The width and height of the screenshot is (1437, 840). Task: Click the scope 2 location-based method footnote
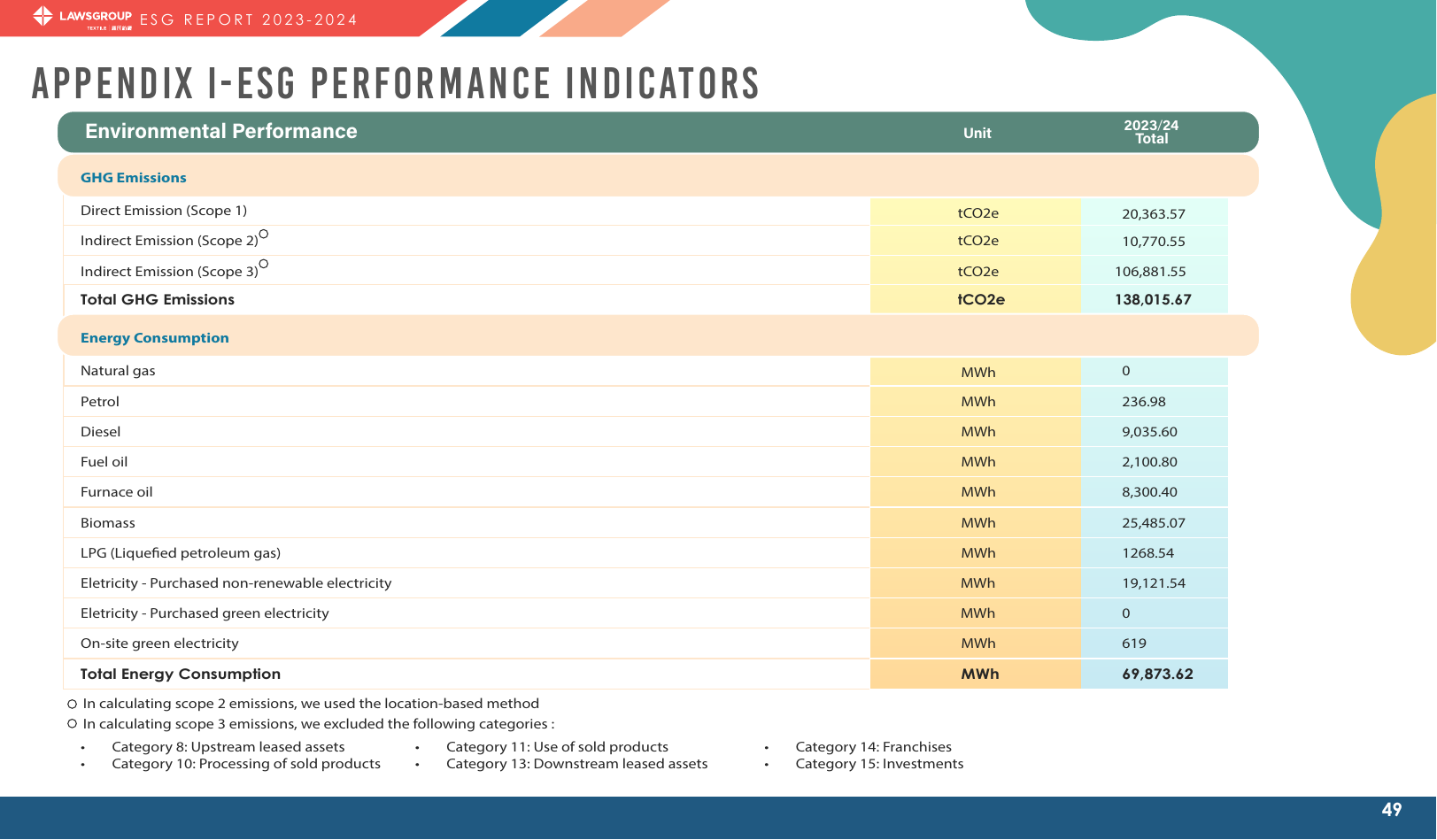pos(304,704)
